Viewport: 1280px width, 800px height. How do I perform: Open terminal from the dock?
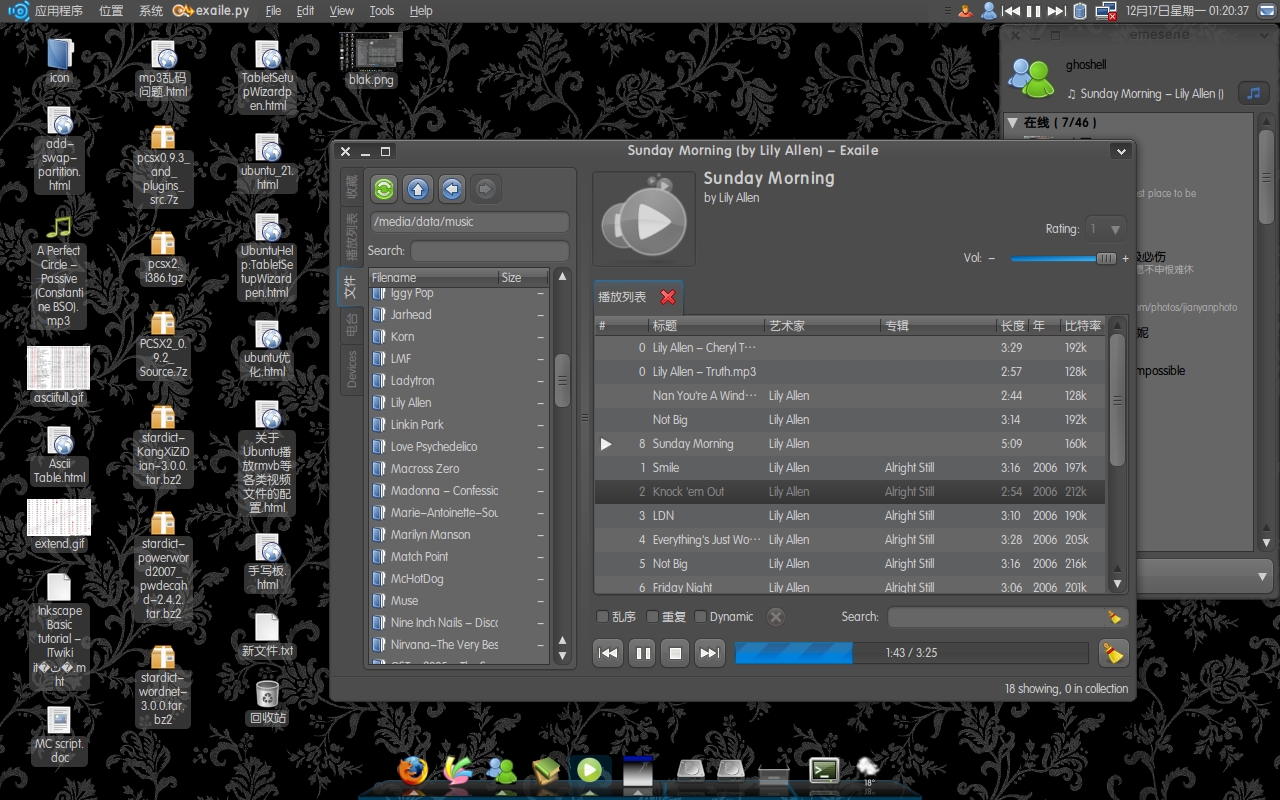coord(824,770)
